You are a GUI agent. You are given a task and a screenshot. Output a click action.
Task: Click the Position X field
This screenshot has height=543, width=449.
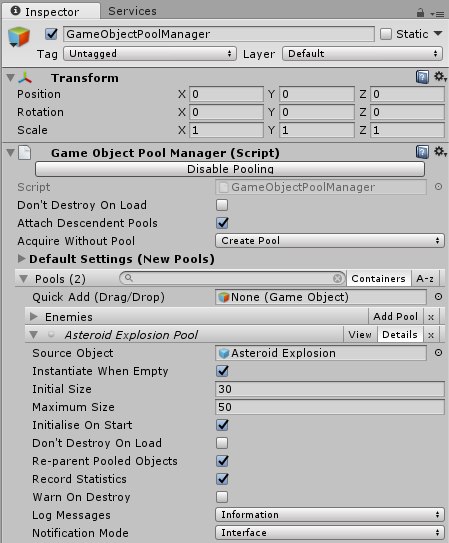click(x=226, y=94)
